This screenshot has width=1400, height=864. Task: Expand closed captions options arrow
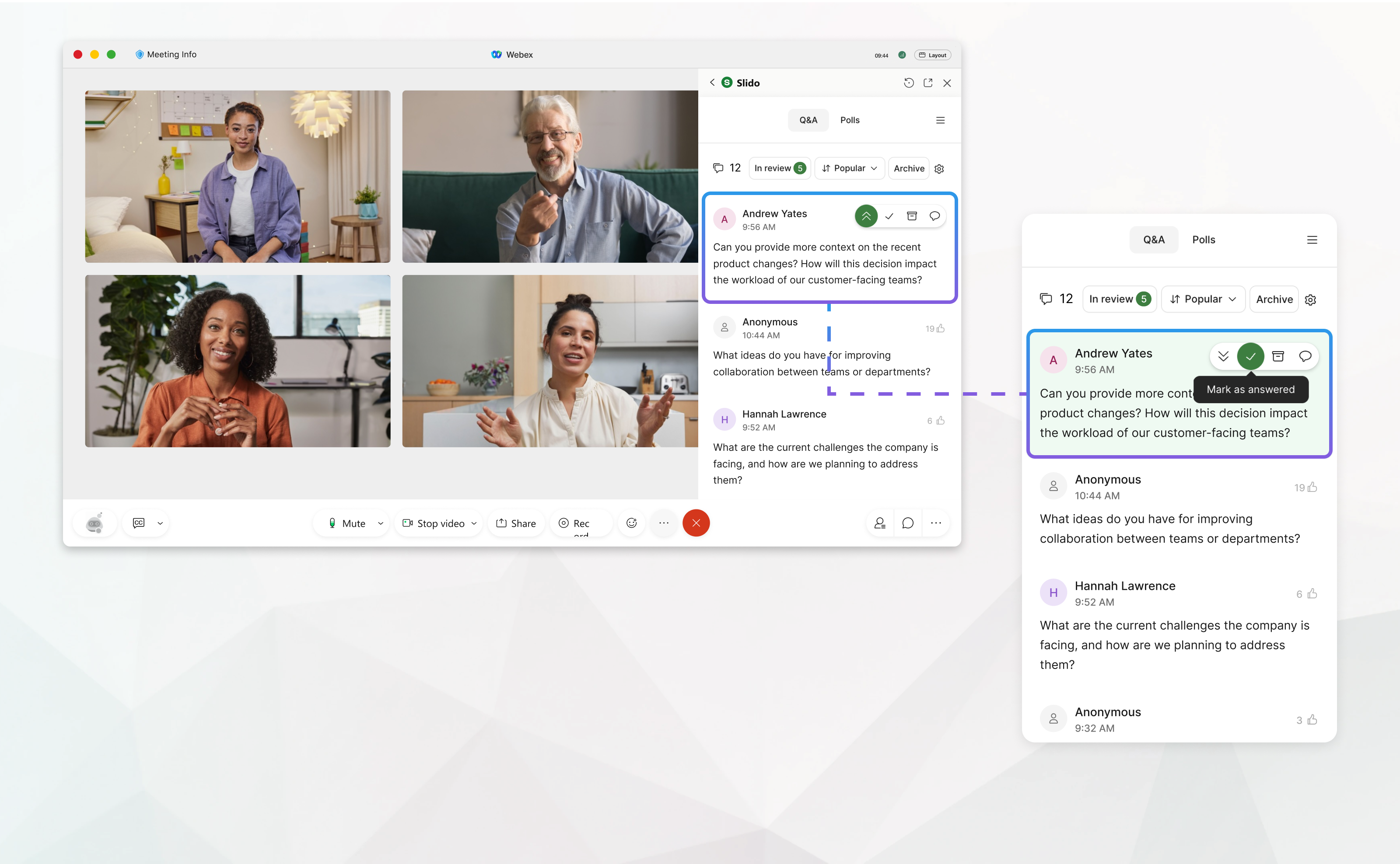pyautogui.click(x=160, y=523)
